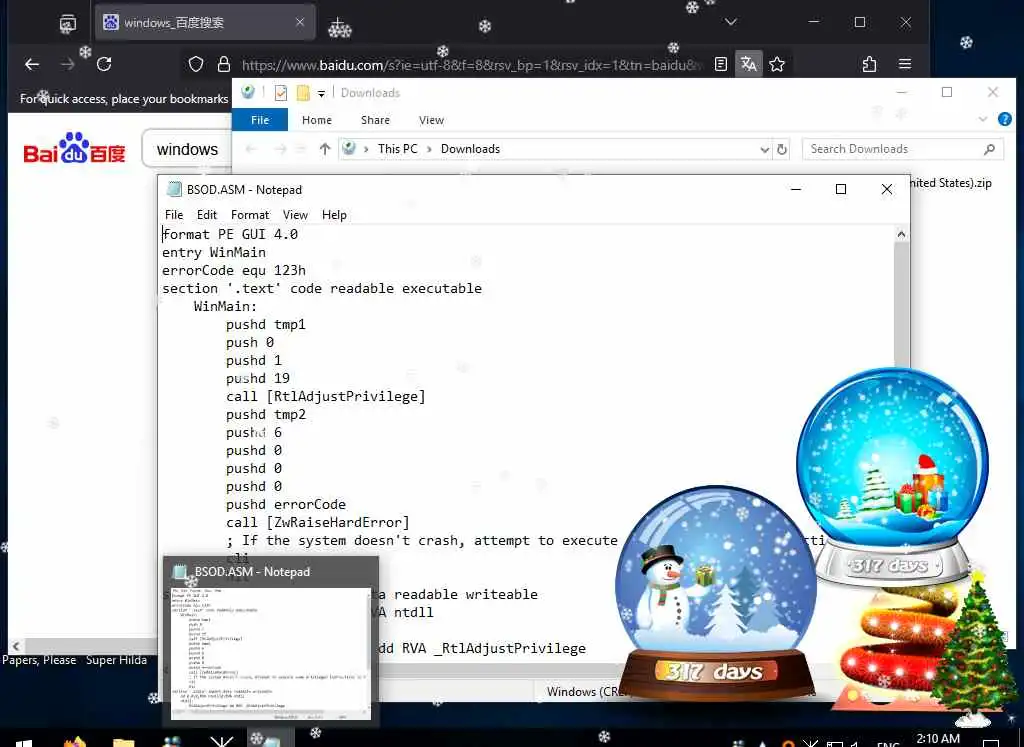This screenshot has width=1024, height=747.
Task: Open Notepad Format menu
Action: pos(249,215)
